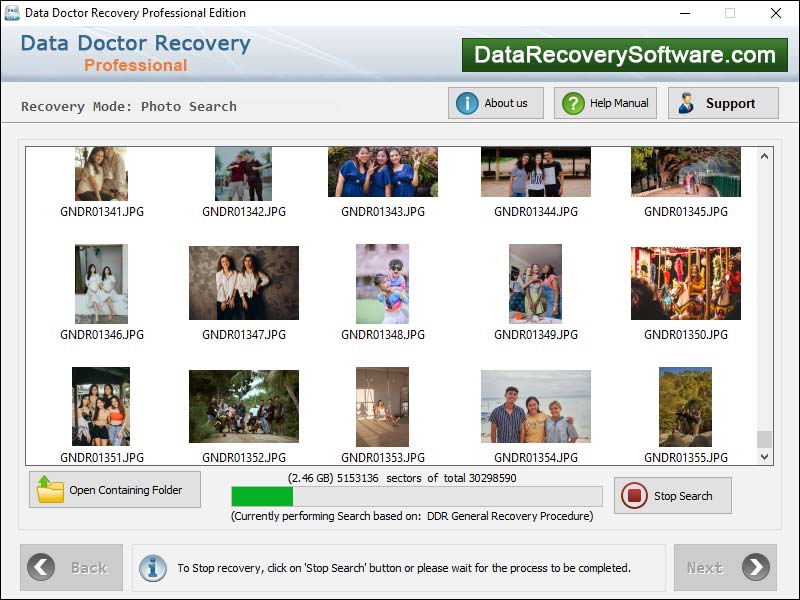The width and height of the screenshot is (800, 600).
Task: Click the green search progress bar
Action: tap(262, 497)
